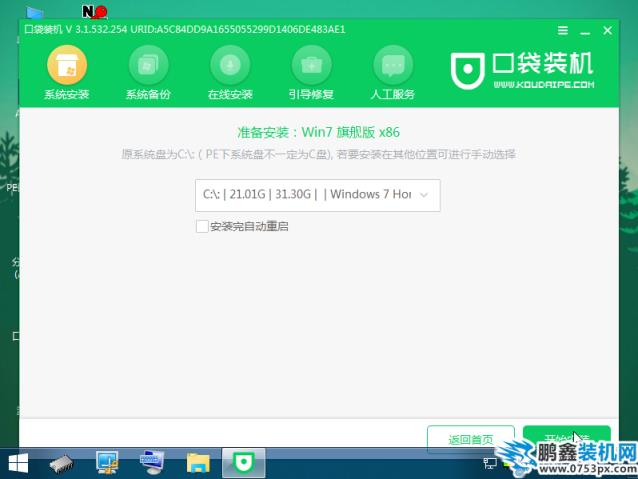Open the 系统备份 backup icon

point(149,65)
